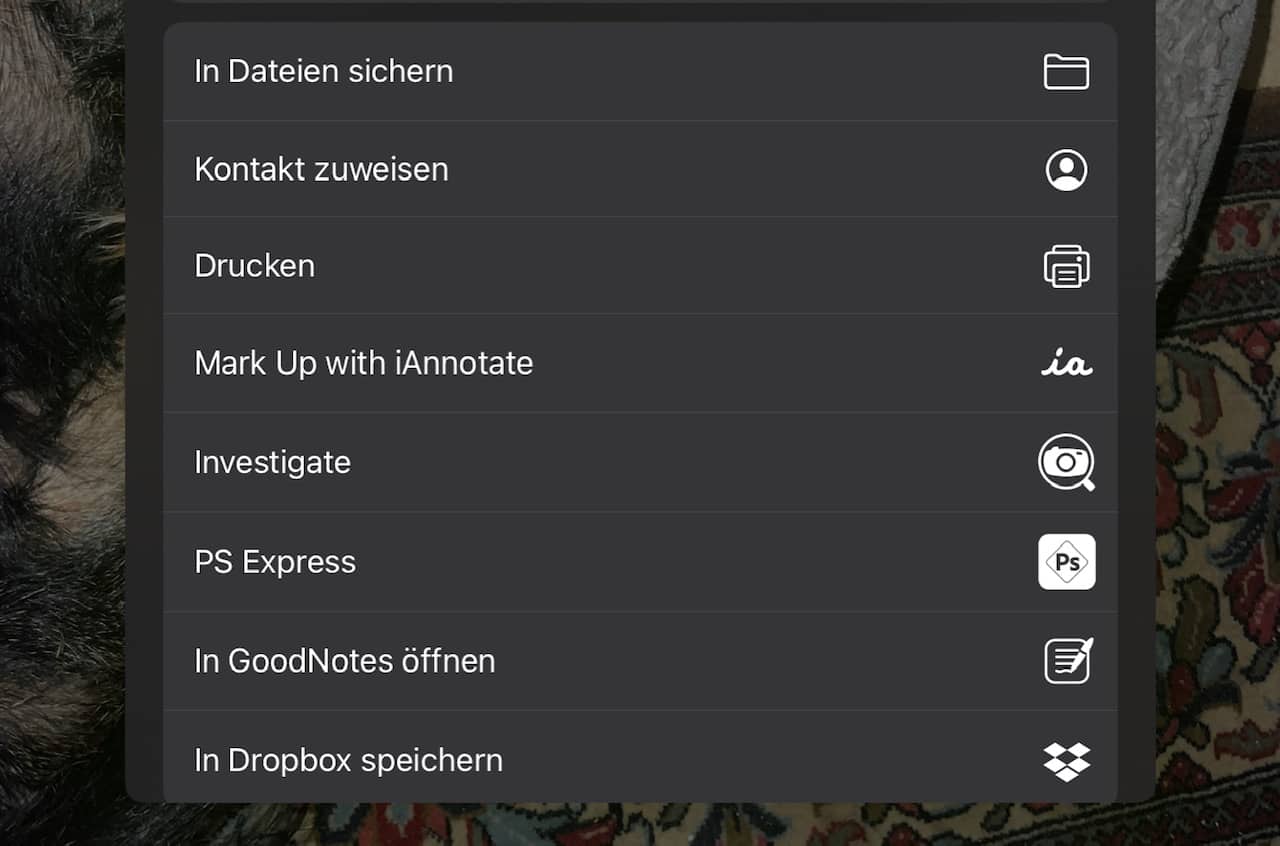Tap the Dropbox logo icon
Image resolution: width=1280 pixels, height=846 pixels.
click(1066, 761)
